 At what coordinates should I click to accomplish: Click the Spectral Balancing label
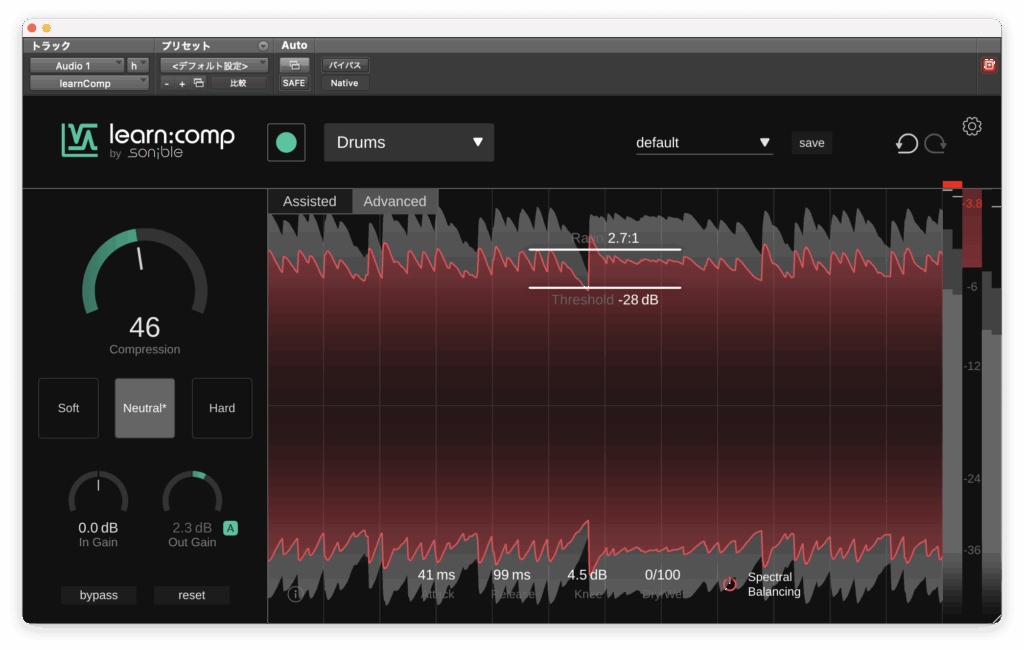tap(774, 584)
